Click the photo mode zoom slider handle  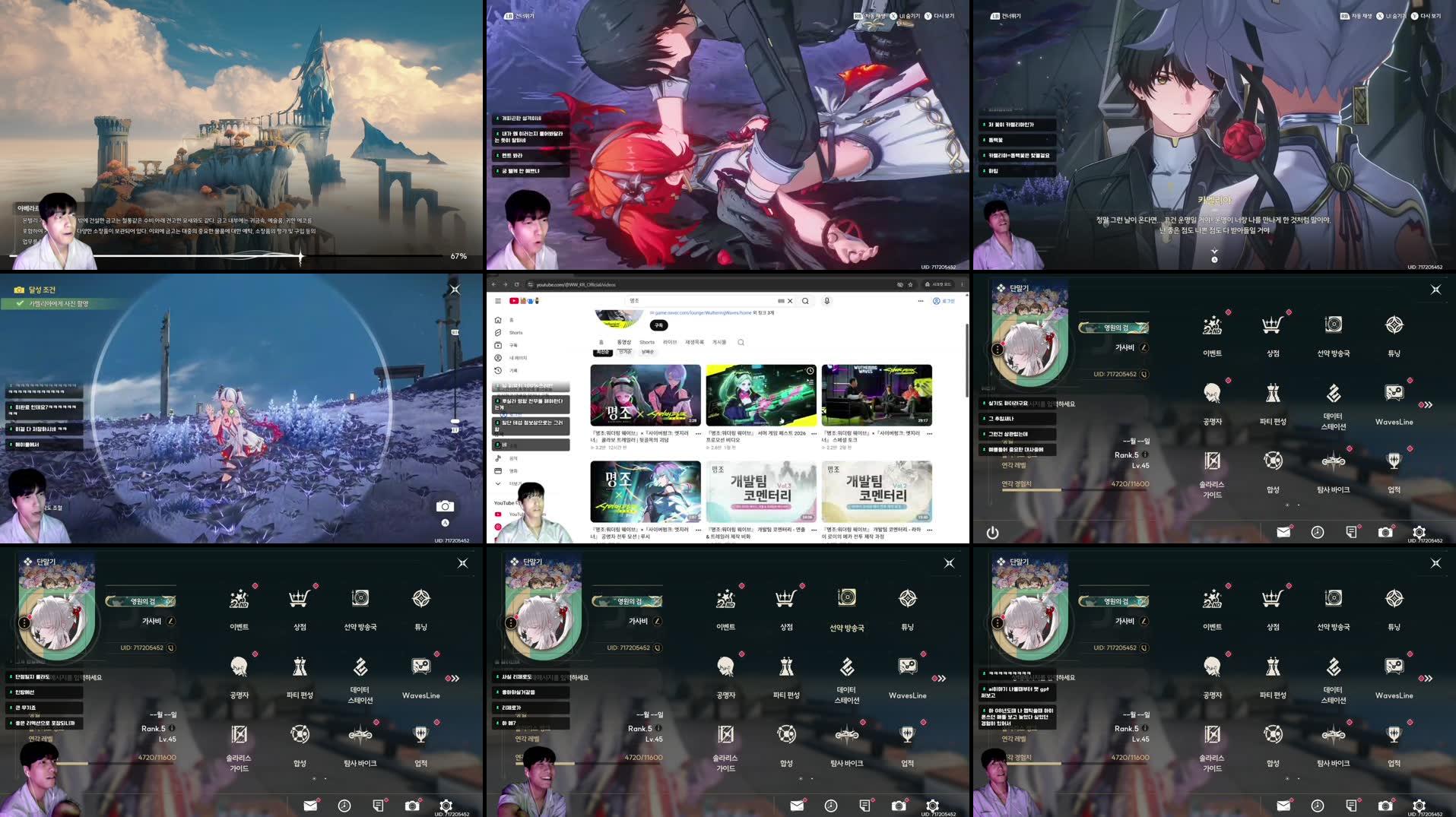(455, 421)
